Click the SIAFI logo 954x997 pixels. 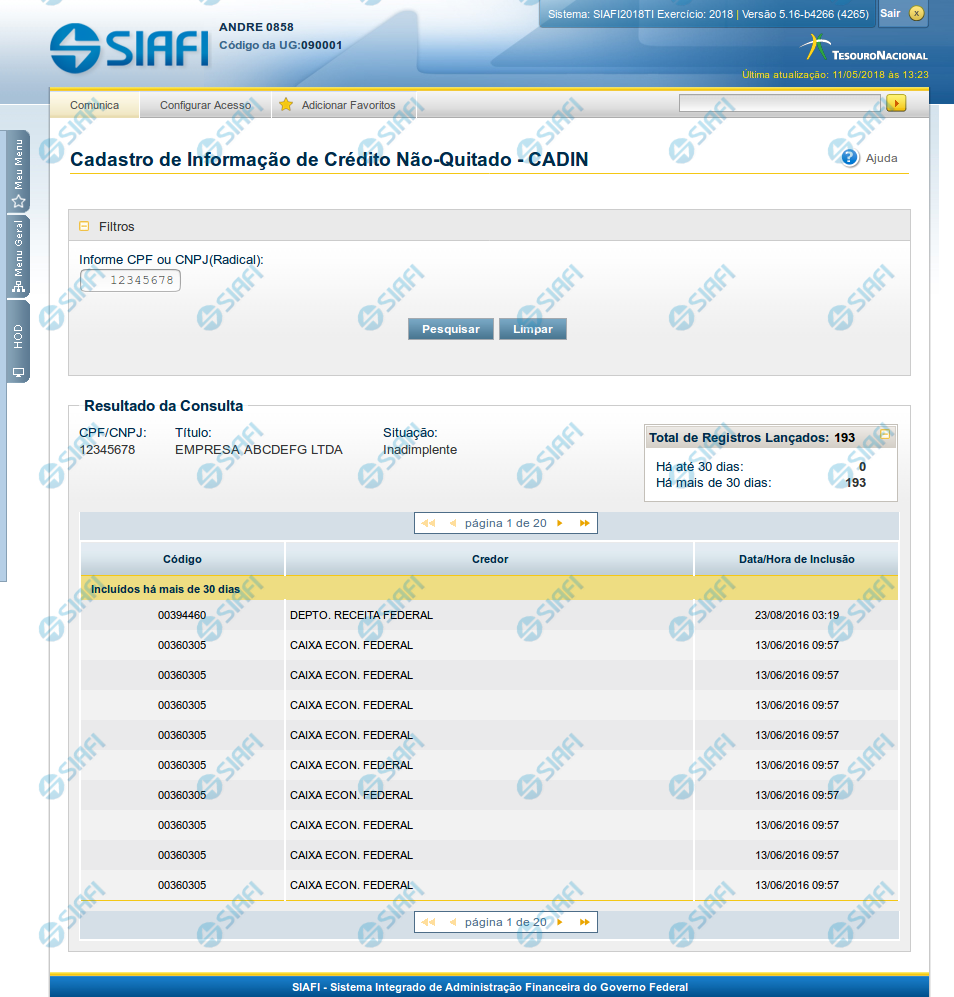click(x=130, y=46)
